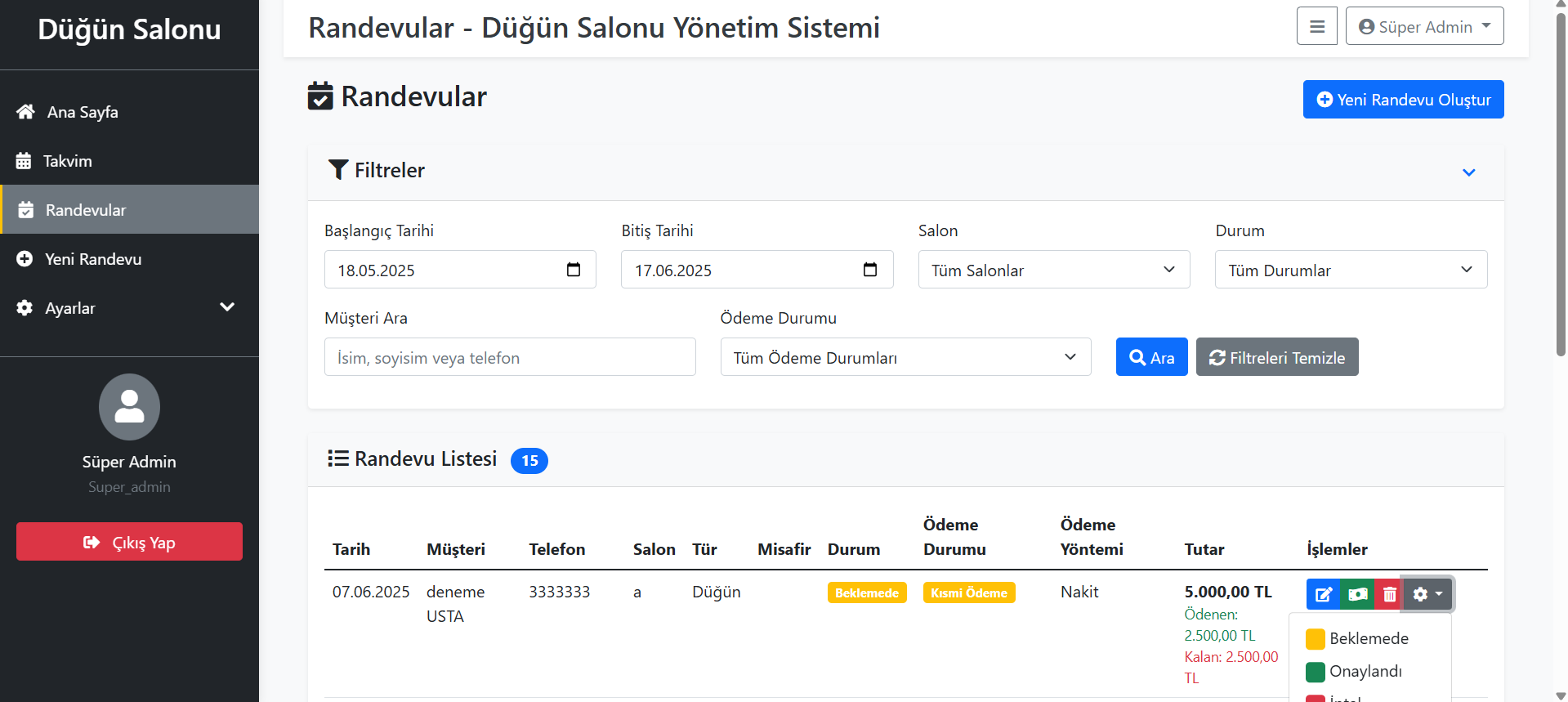
Task: Select the yellow Beklemede status option
Action: (x=1368, y=638)
